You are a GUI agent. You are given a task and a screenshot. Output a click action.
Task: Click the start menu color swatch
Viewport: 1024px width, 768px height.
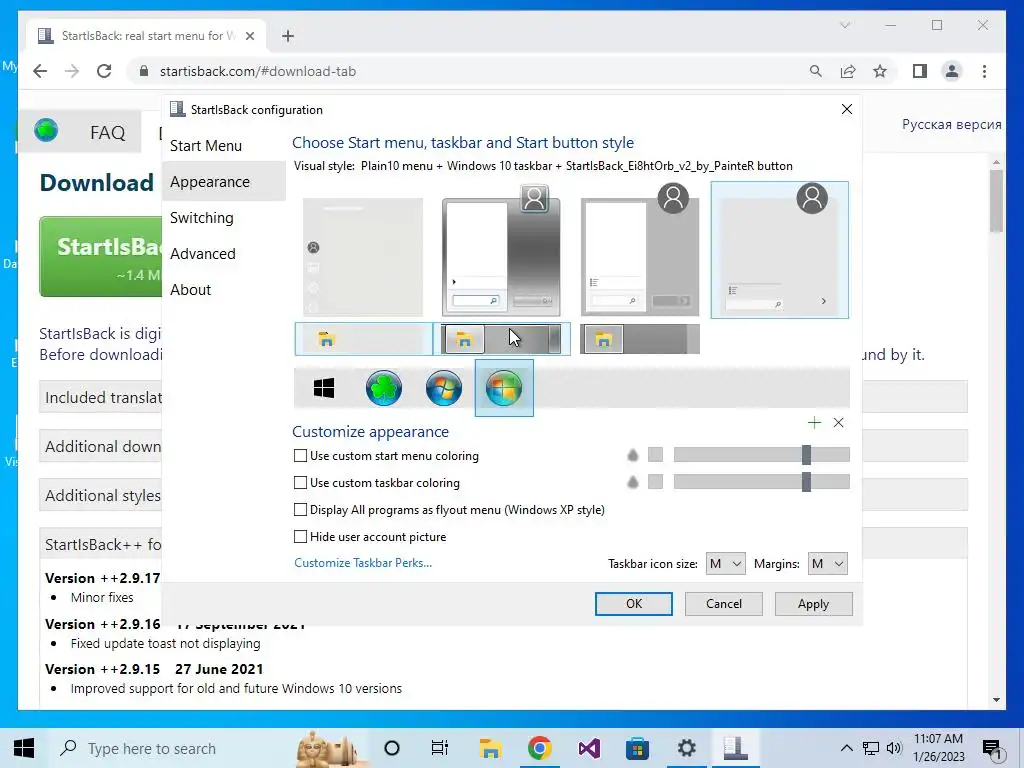tap(656, 455)
